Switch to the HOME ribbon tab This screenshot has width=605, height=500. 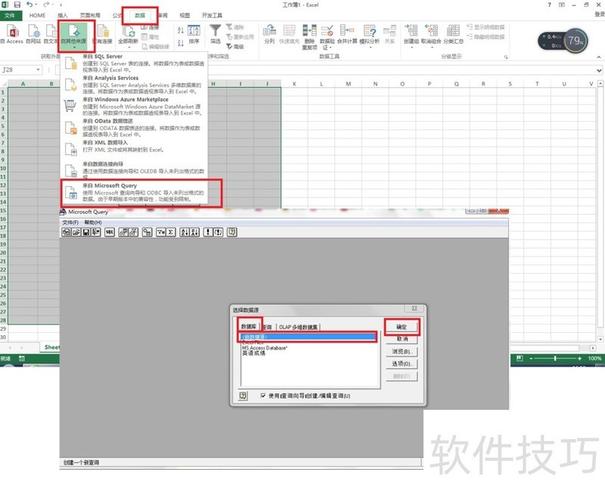pos(37,15)
